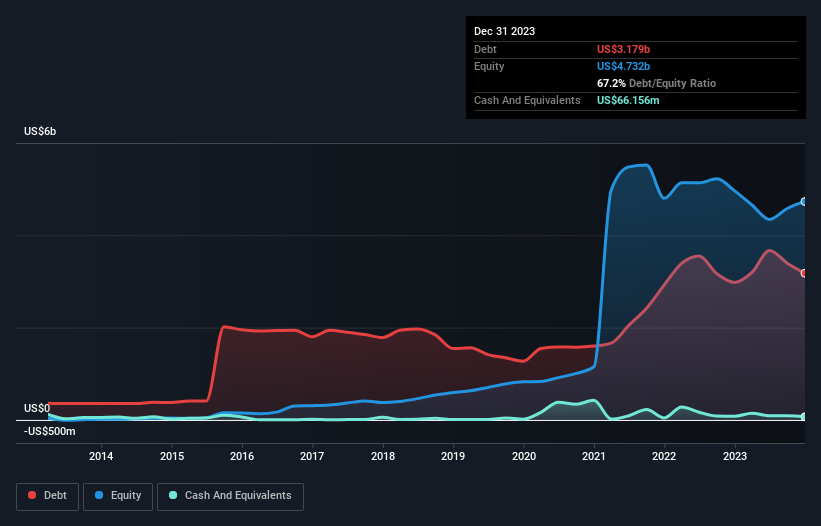Image resolution: width=821 pixels, height=526 pixels.
Task: Select the blue Equity endpoint marker
Action: 804,202
